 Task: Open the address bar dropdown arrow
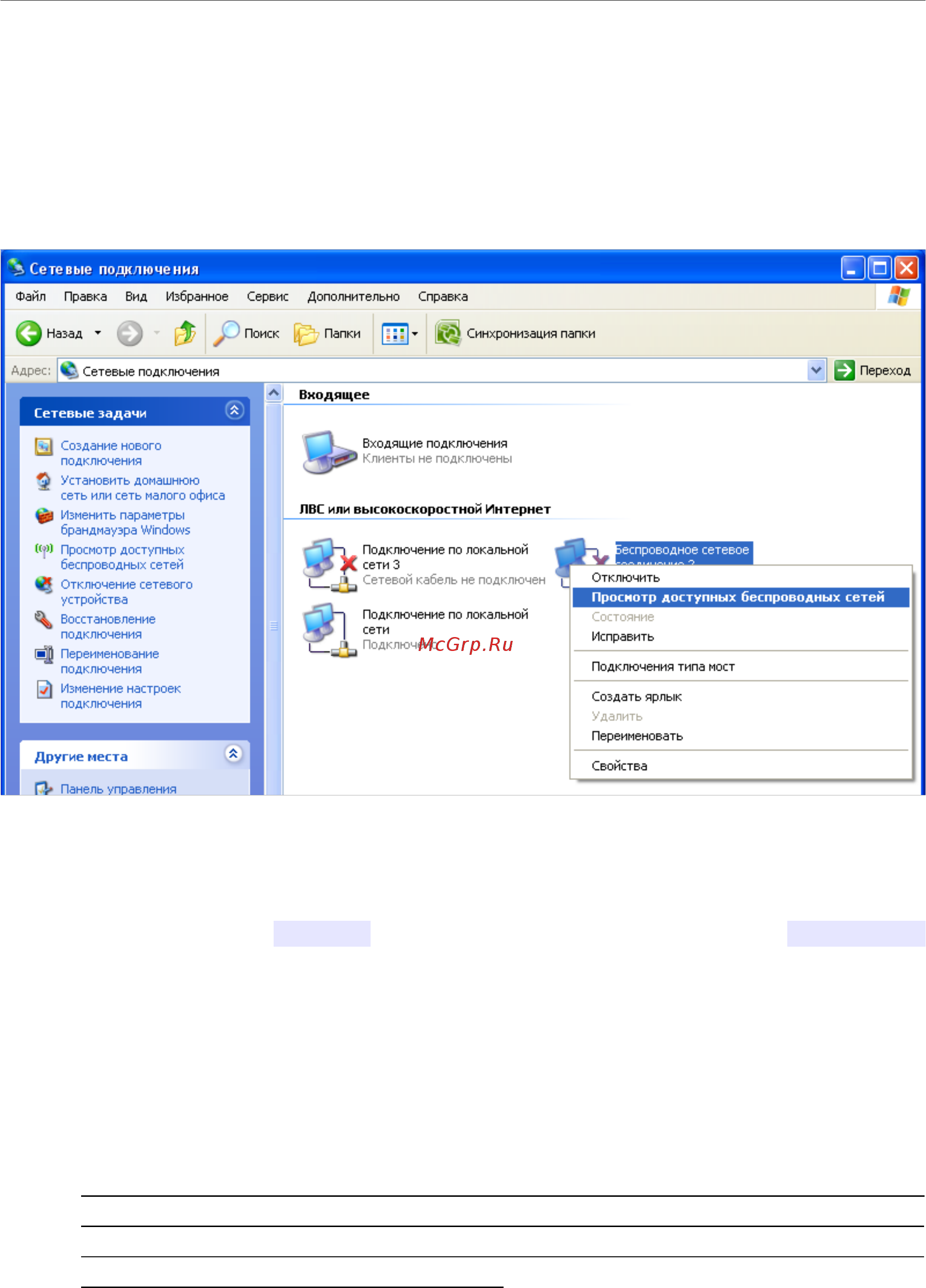click(x=817, y=370)
